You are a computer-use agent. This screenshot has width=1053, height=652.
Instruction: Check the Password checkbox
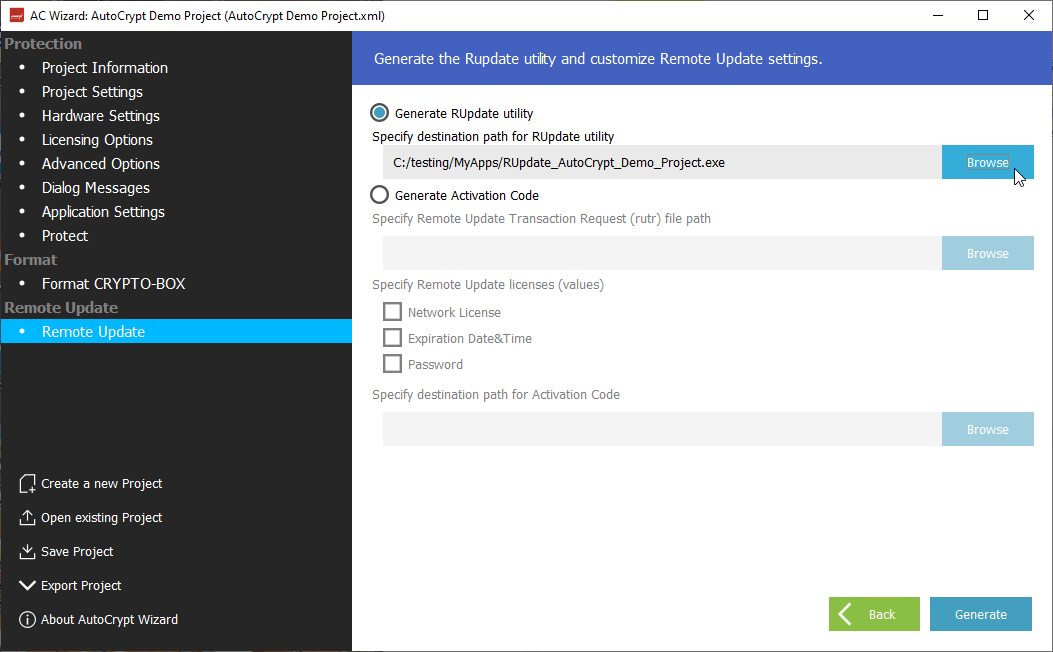[393, 364]
